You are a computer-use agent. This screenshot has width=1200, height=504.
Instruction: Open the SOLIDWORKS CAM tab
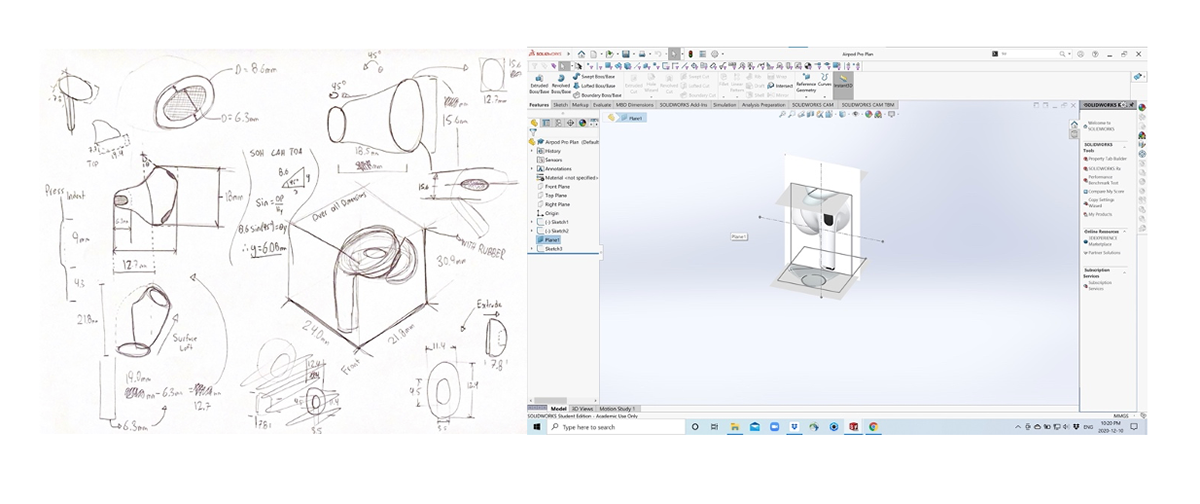pos(813,105)
